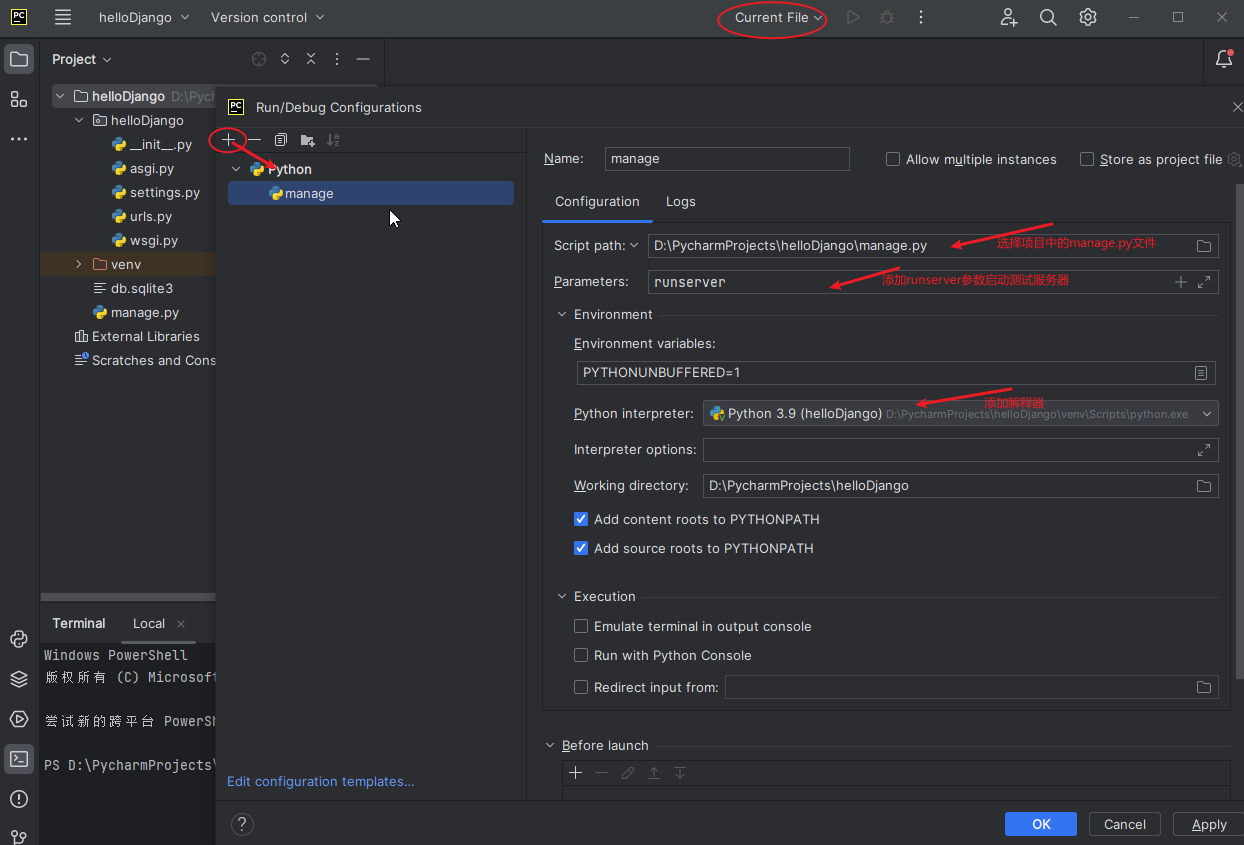Expand the venv folder in the project tree
1244x845 pixels.
click(79, 264)
